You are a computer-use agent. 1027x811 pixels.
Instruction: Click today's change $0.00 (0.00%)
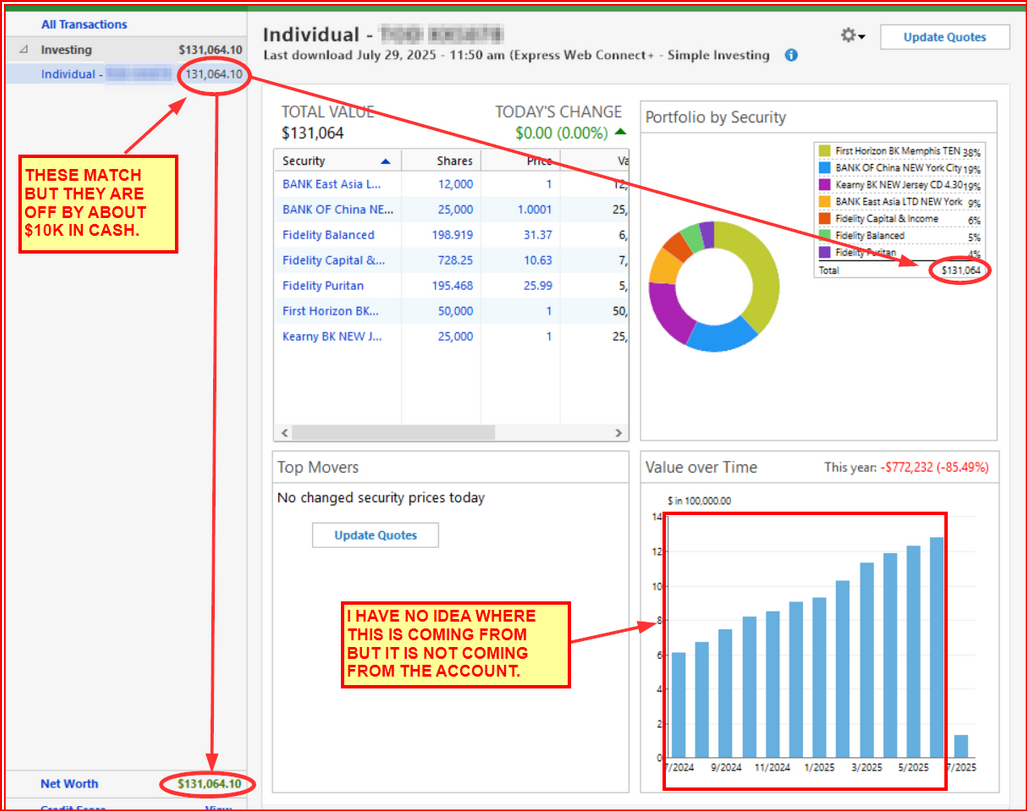tap(561, 133)
